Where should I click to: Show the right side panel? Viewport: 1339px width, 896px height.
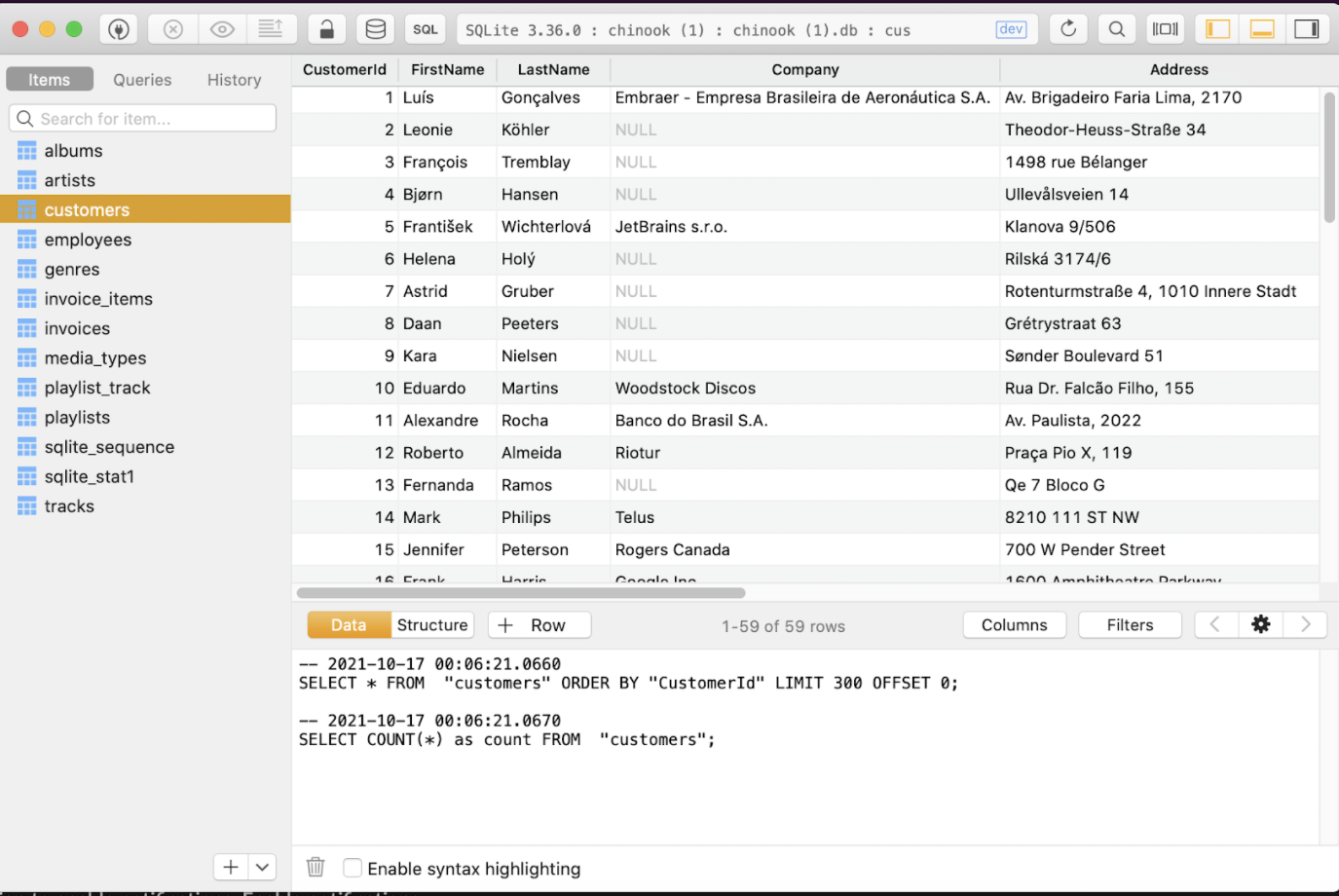tap(1308, 29)
